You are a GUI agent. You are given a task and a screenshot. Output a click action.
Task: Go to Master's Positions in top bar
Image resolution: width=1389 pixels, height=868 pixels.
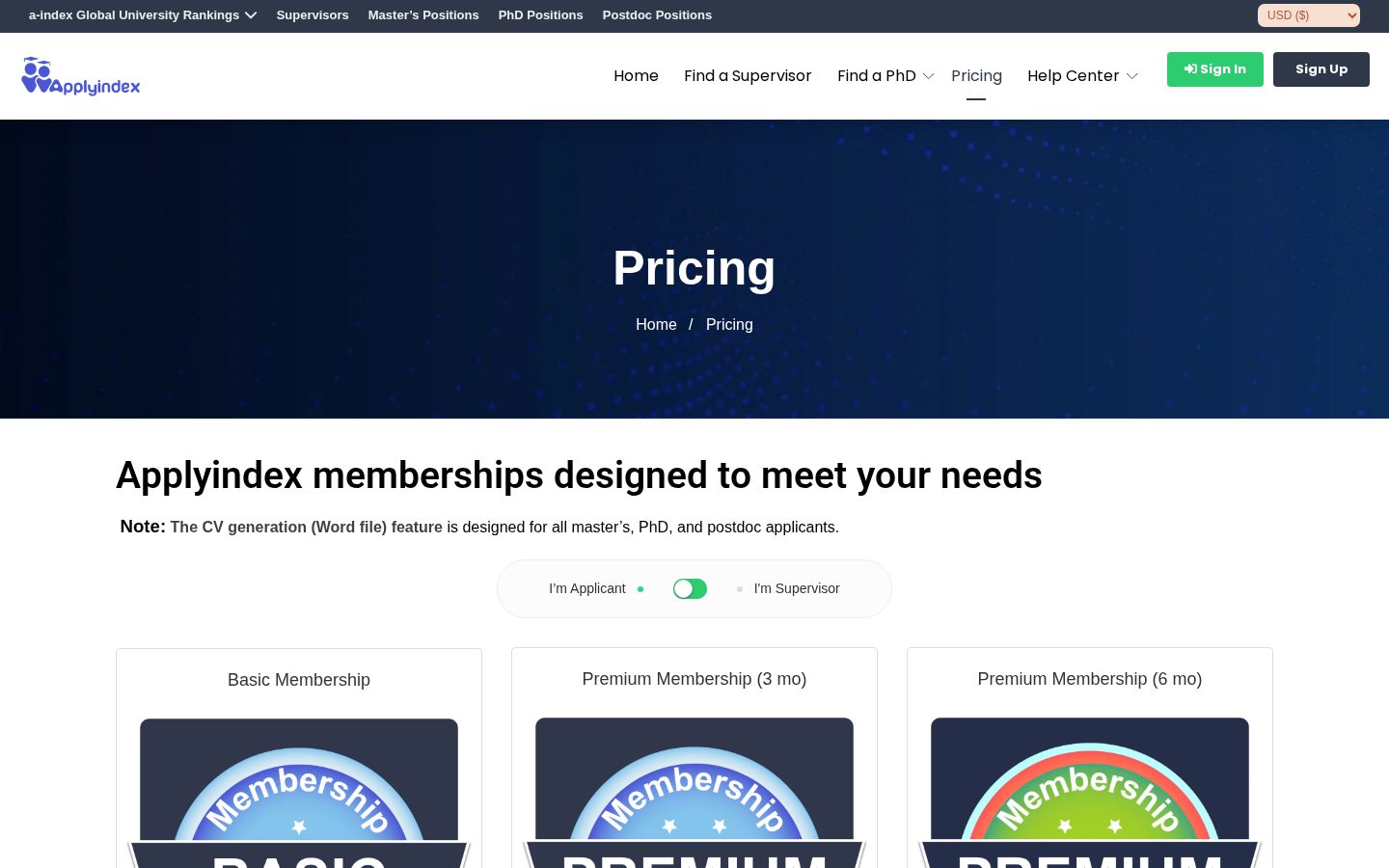(x=423, y=15)
